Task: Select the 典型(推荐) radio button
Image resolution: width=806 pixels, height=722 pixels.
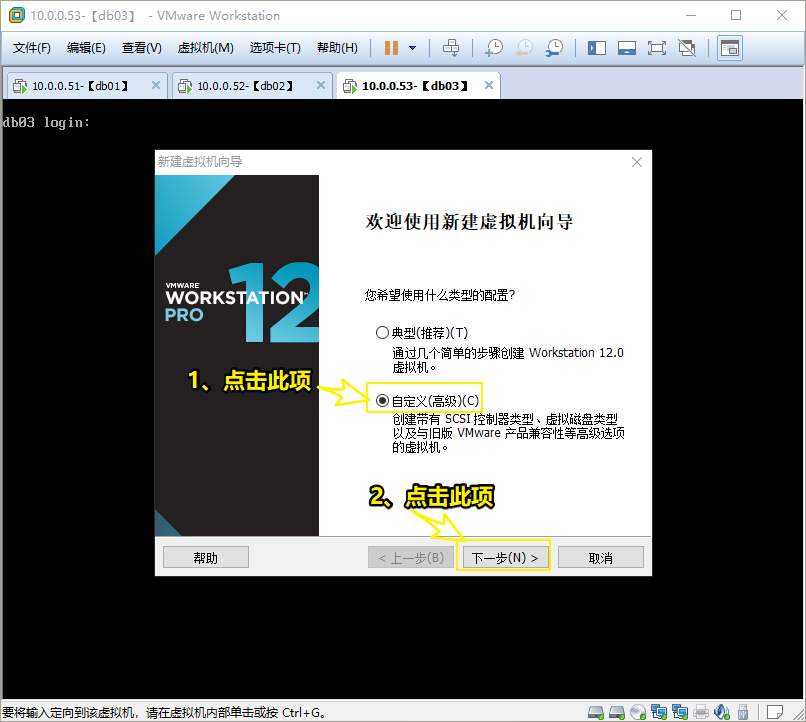Action: (x=382, y=332)
